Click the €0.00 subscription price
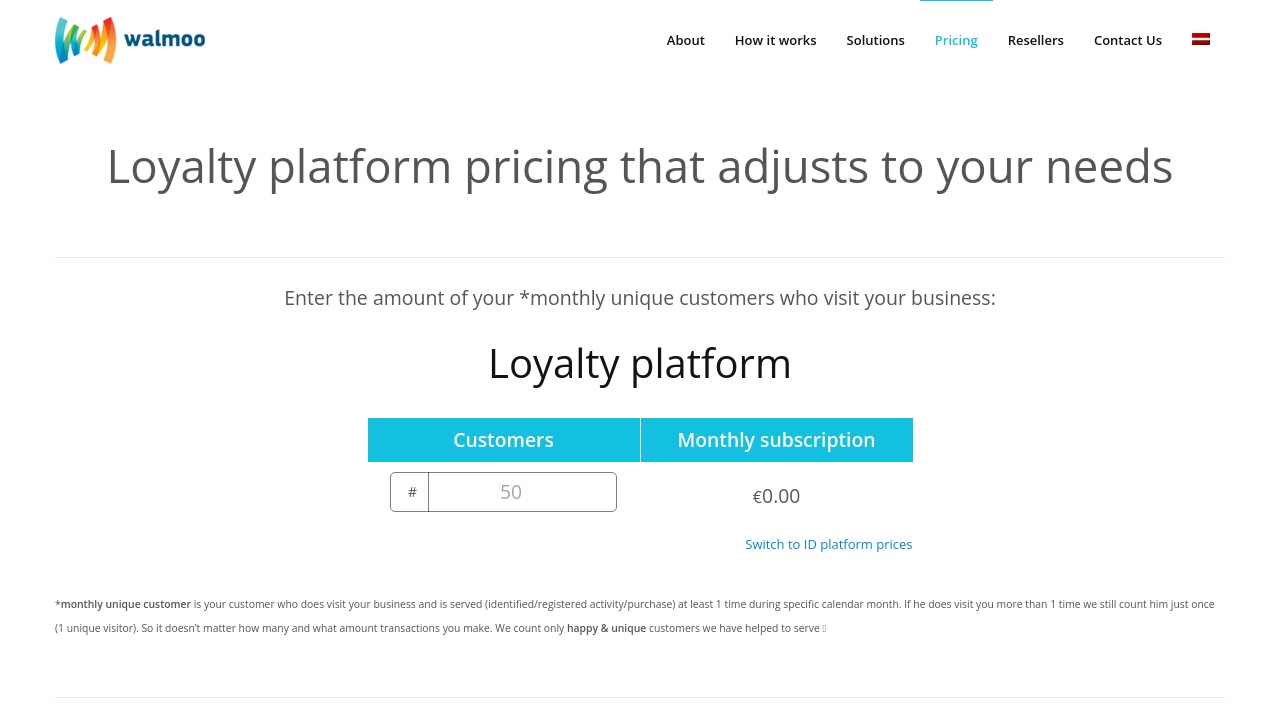This screenshot has height=720, width=1280. 776,496
